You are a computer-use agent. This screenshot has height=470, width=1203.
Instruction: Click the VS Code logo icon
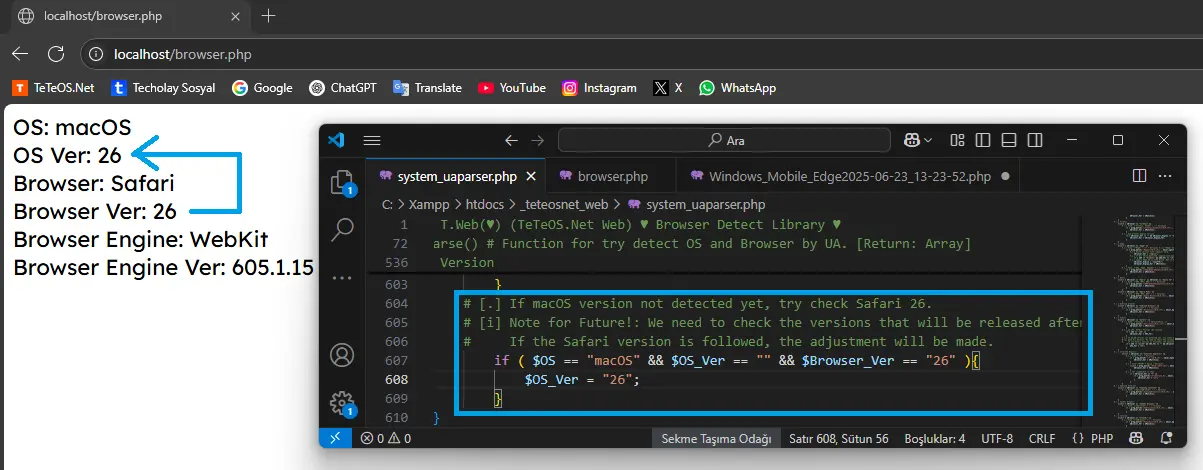[336, 140]
